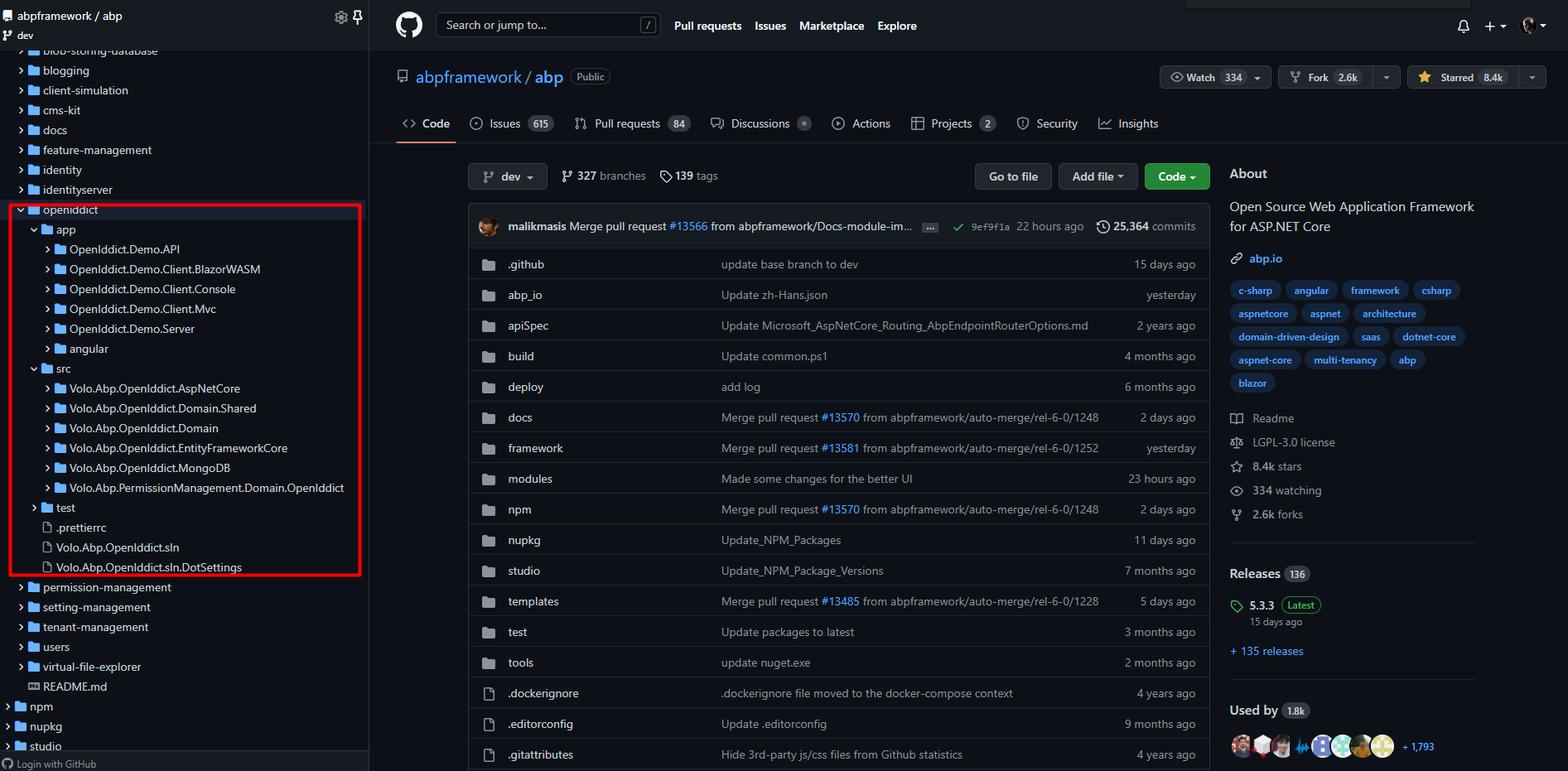
Task: Open the Insights tab
Action: click(x=1128, y=123)
